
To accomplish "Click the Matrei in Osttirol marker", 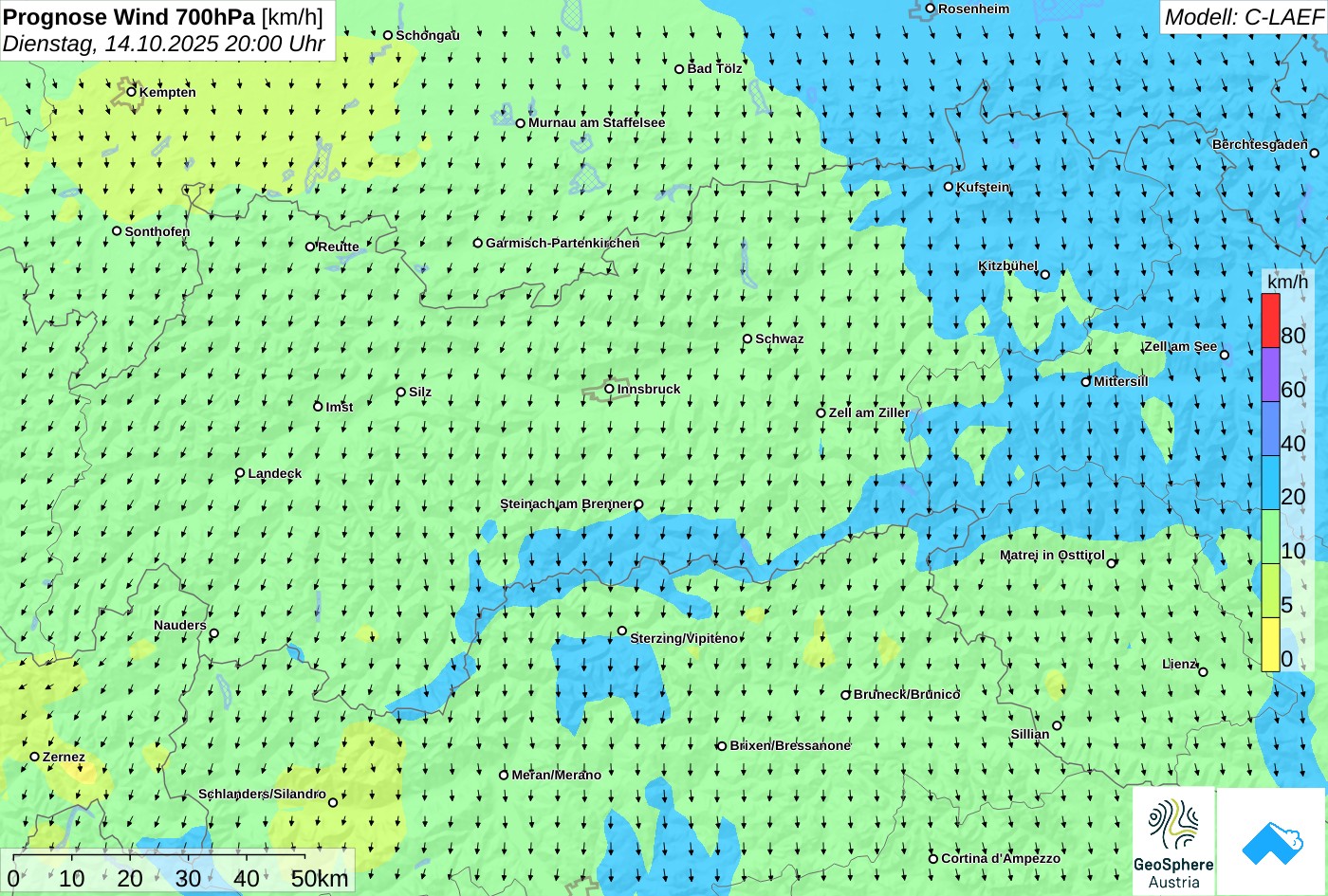I will tap(1112, 563).
